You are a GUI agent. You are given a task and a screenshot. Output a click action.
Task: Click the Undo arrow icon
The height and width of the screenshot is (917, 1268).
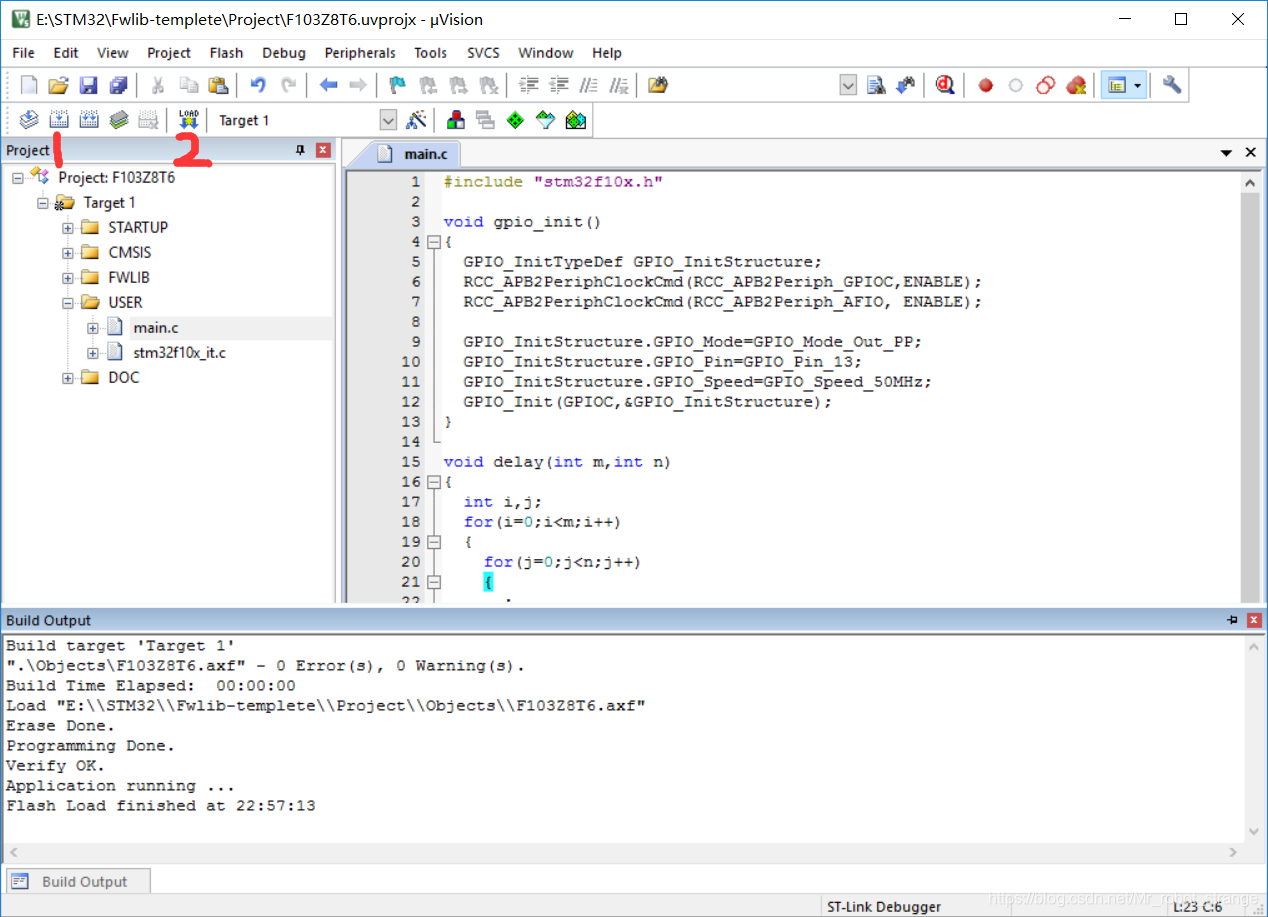[258, 86]
